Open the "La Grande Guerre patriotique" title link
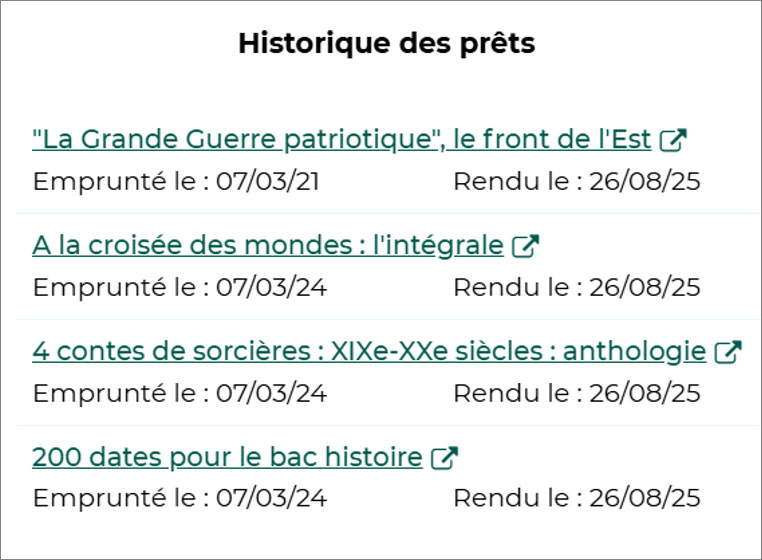Image resolution: width=762 pixels, height=560 pixels. click(342, 140)
